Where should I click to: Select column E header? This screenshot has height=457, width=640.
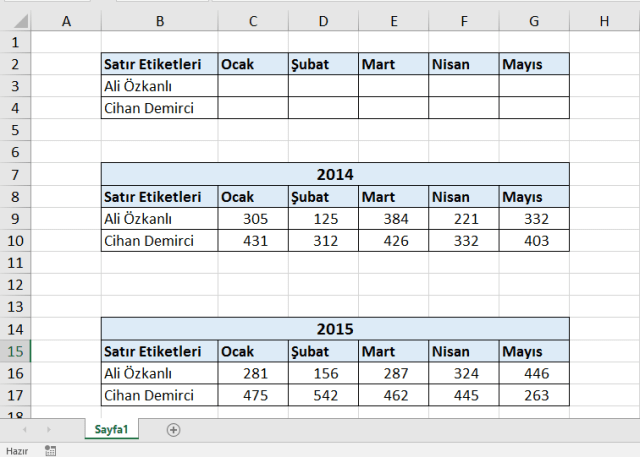pyautogui.click(x=393, y=21)
